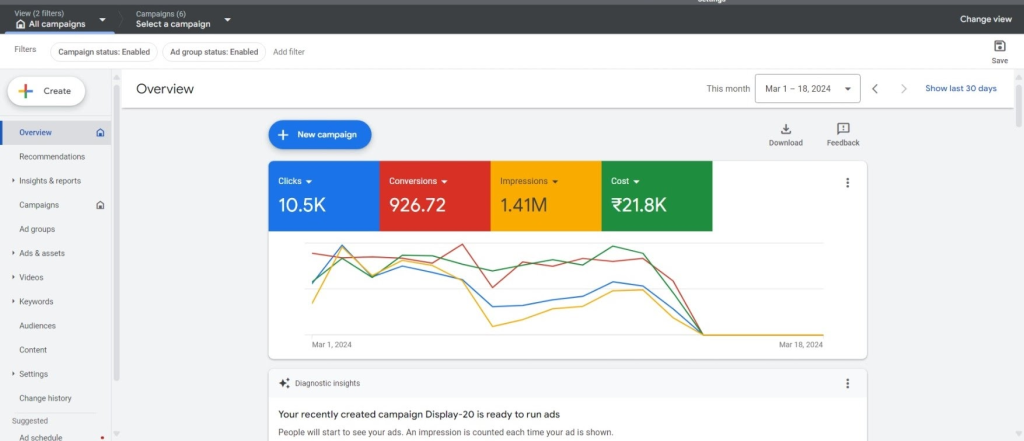Open the Feedback icon
The image size is (1024, 441).
coord(843,129)
